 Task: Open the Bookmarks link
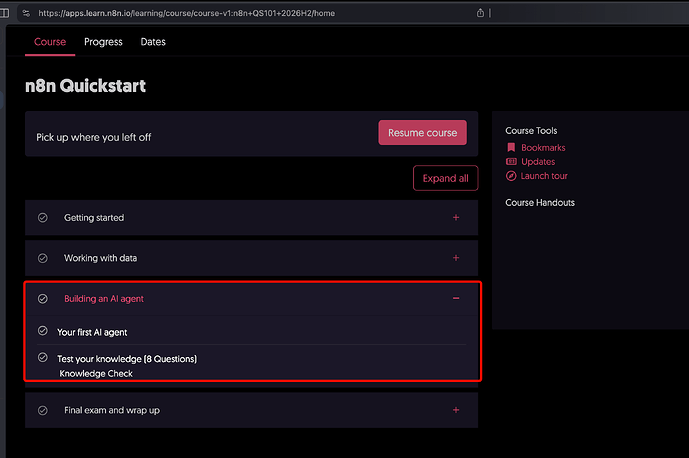point(543,148)
